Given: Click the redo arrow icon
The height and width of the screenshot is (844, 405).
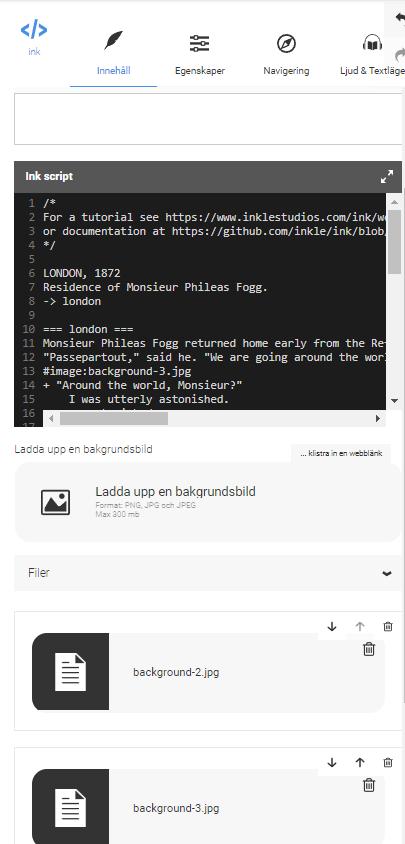Looking at the screenshot, I should (399, 54).
